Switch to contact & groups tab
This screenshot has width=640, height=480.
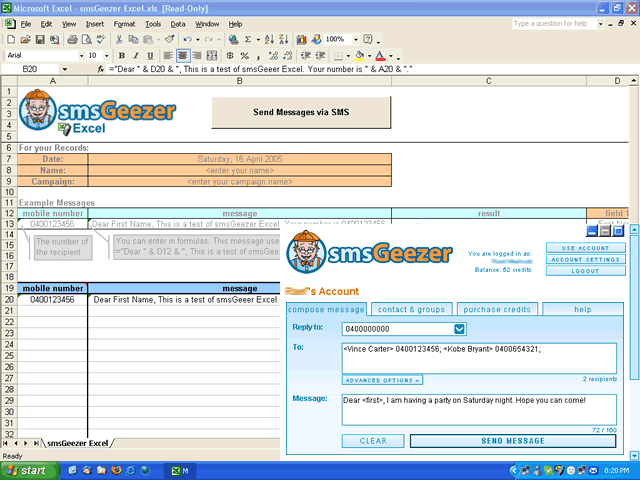click(411, 309)
